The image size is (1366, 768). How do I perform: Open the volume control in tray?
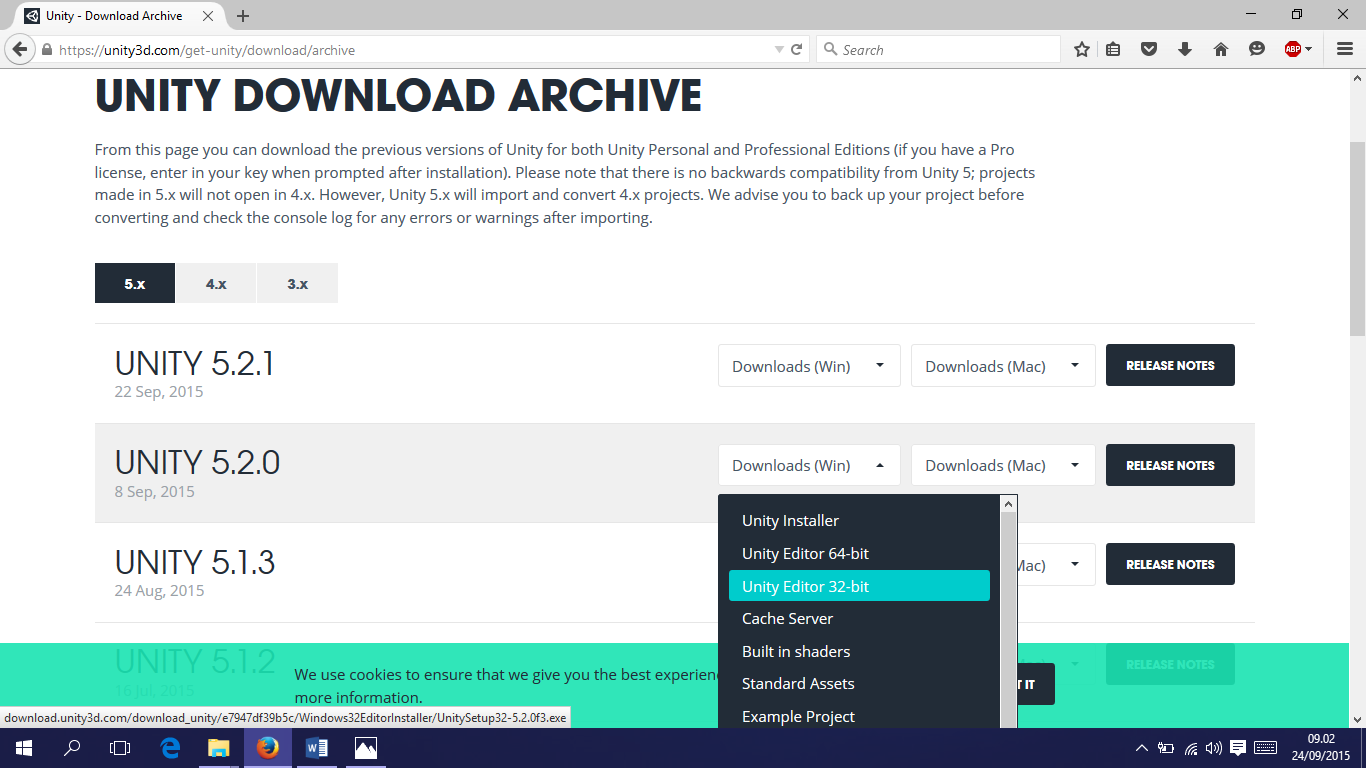coord(1214,748)
